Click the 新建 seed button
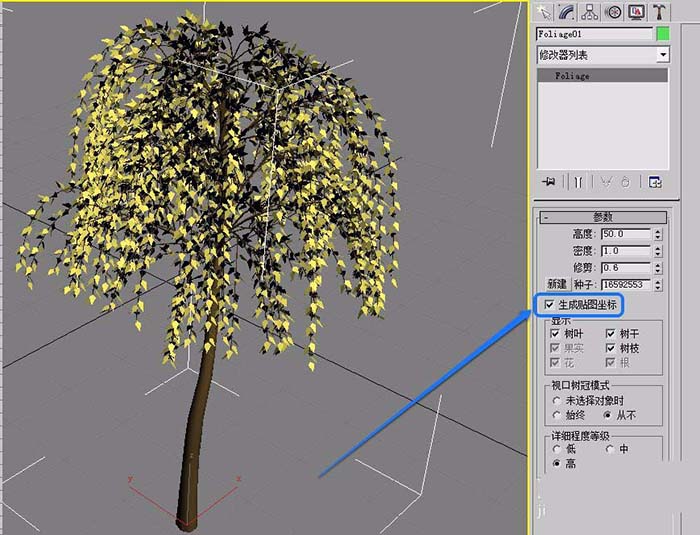Viewport: 700px width, 535px height. [x=557, y=284]
